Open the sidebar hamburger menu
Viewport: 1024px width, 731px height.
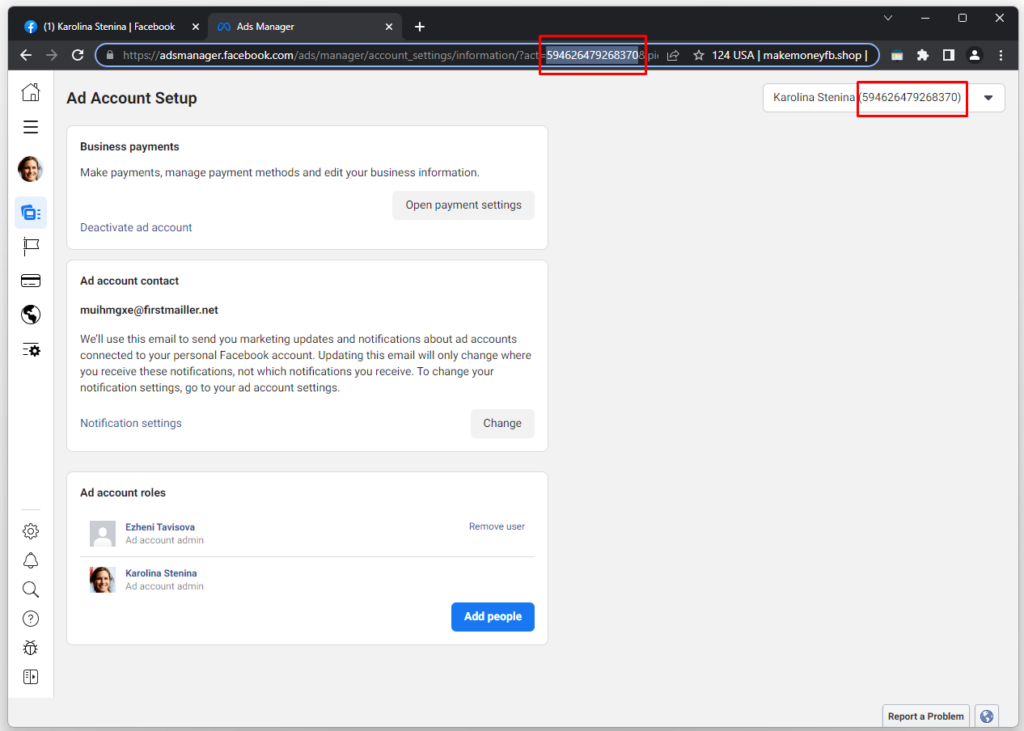(31, 127)
